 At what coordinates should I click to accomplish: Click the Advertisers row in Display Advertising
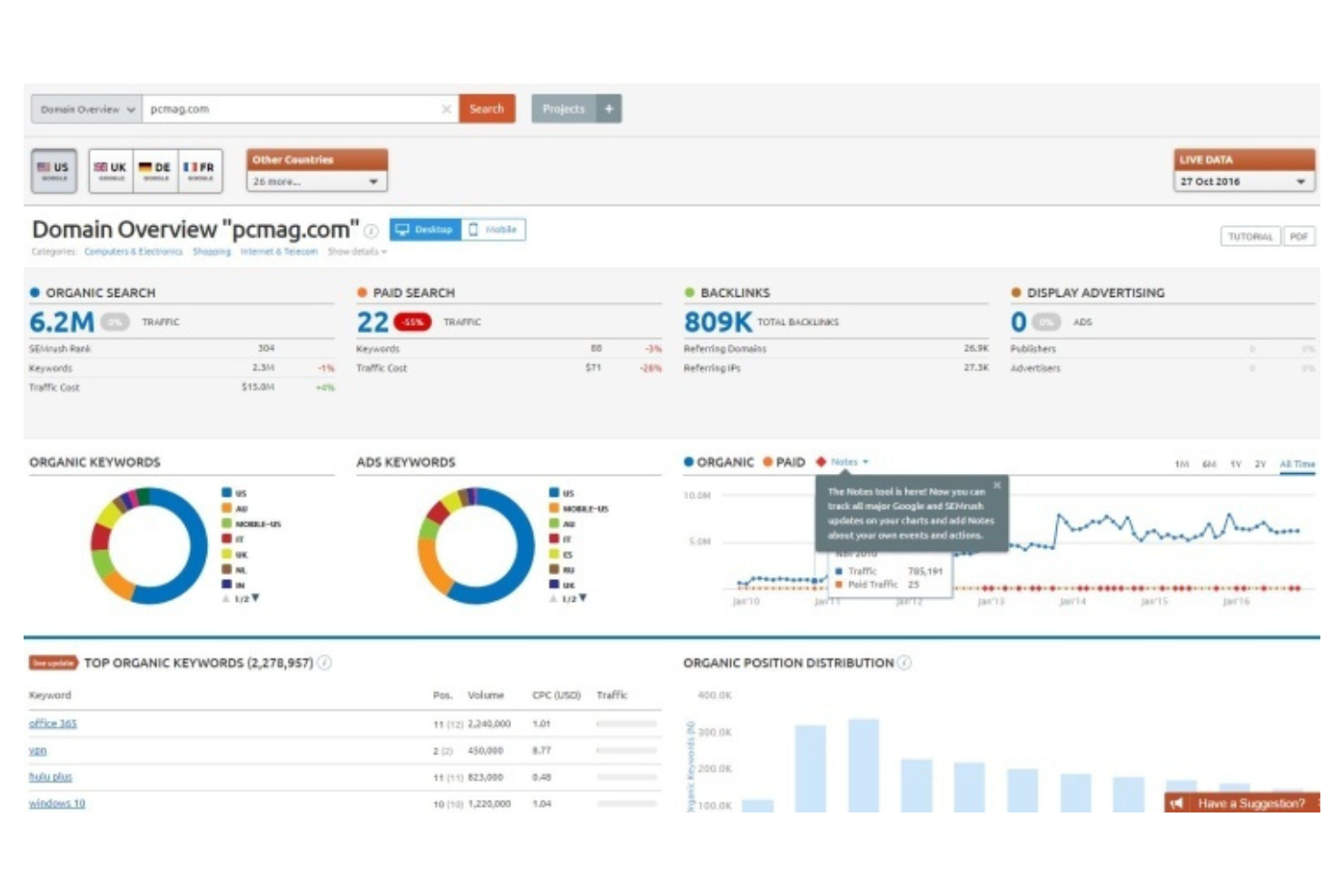tap(1162, 368)
